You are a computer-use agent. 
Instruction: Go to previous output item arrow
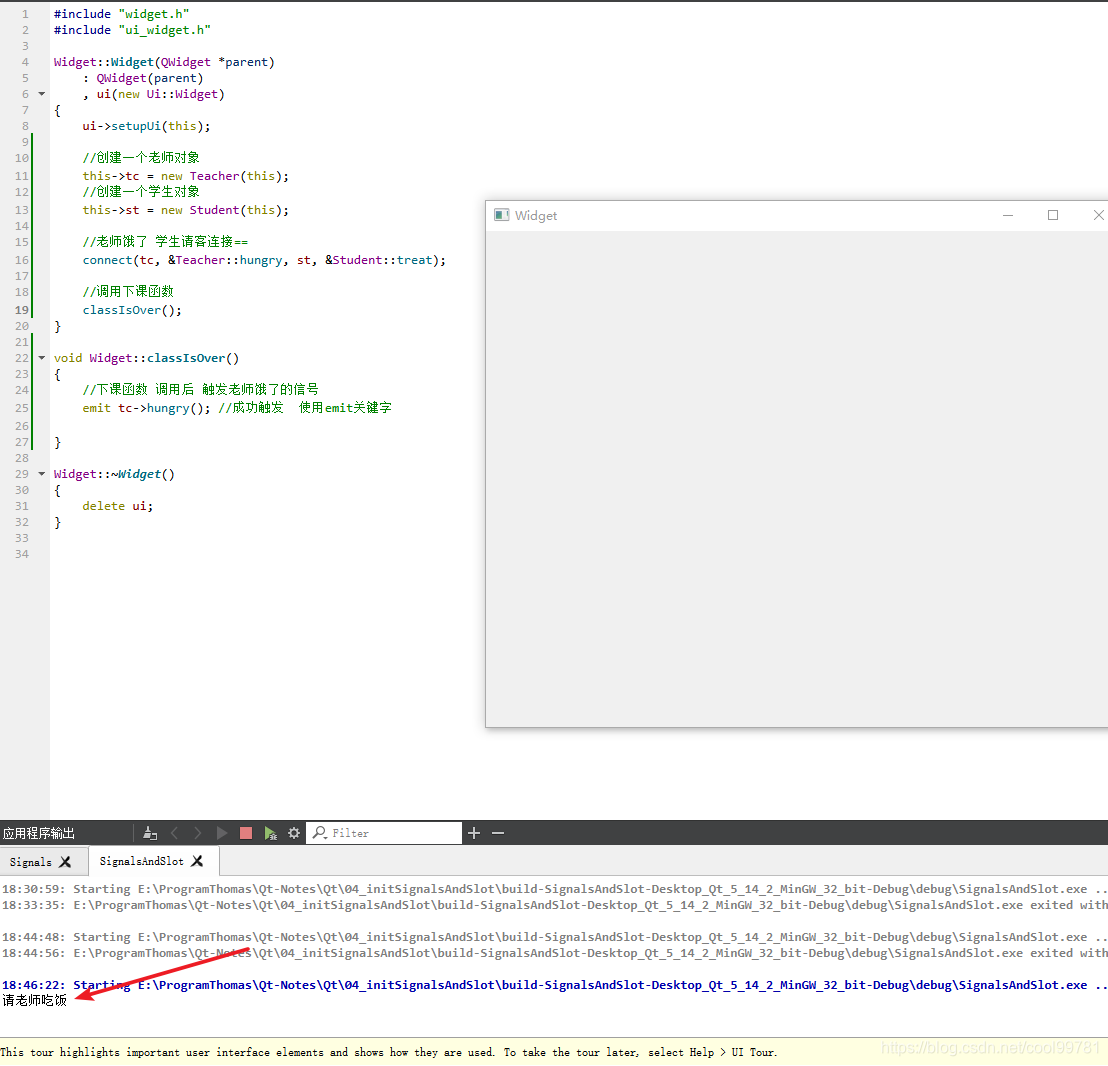tap(175, 833)
